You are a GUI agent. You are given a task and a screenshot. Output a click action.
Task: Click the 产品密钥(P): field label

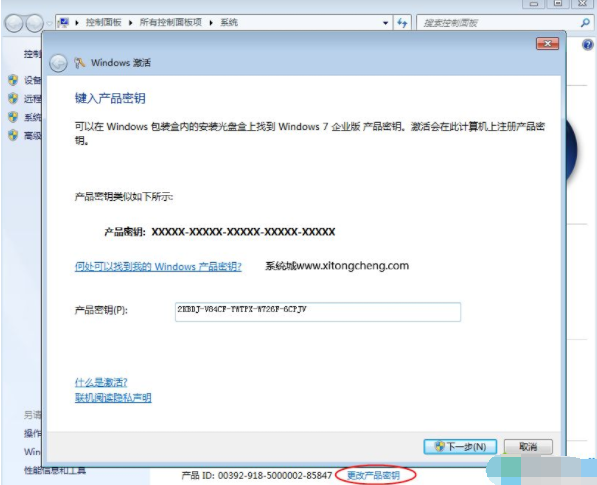101,310
